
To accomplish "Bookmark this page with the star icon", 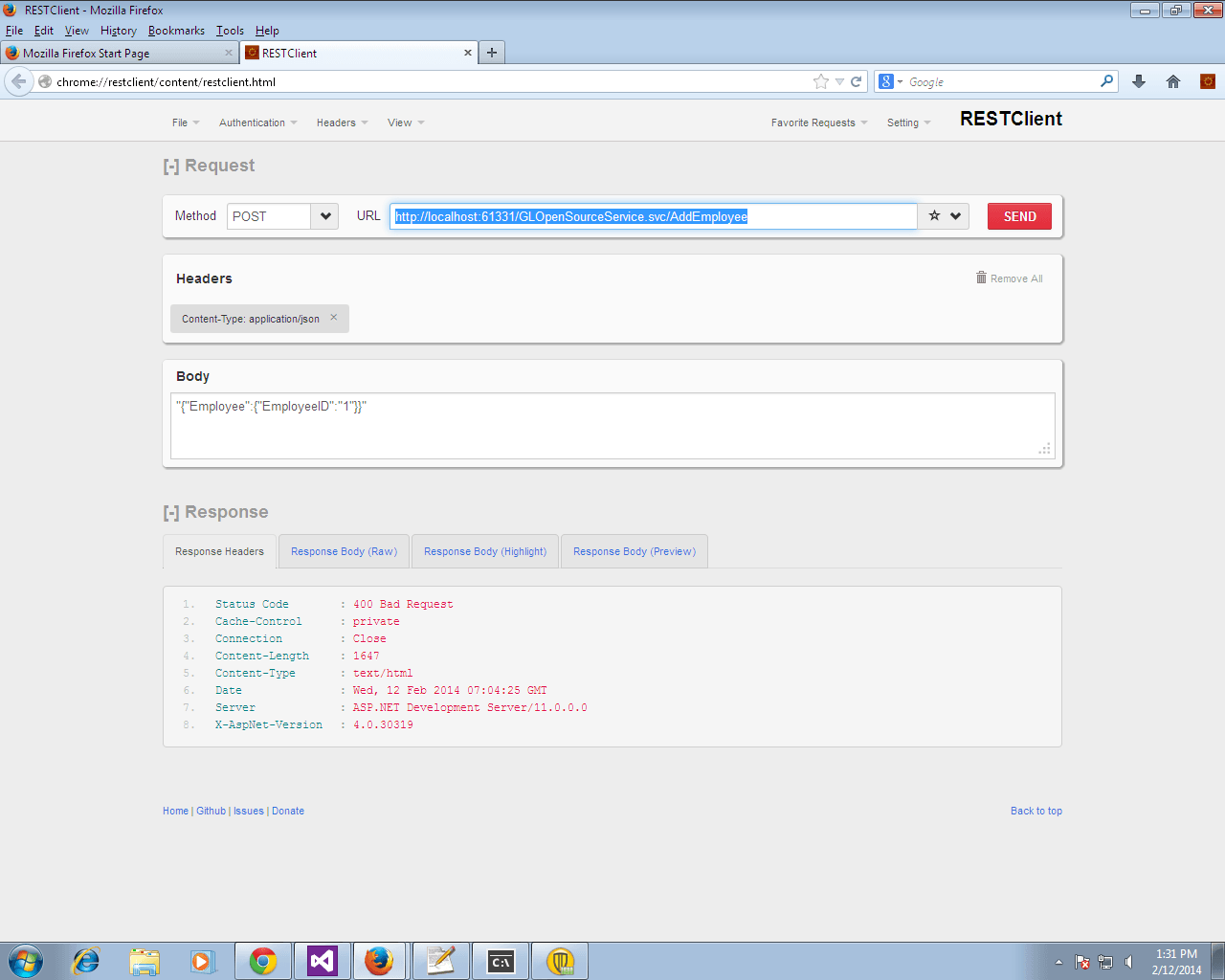I will click(x=820, y=81).
